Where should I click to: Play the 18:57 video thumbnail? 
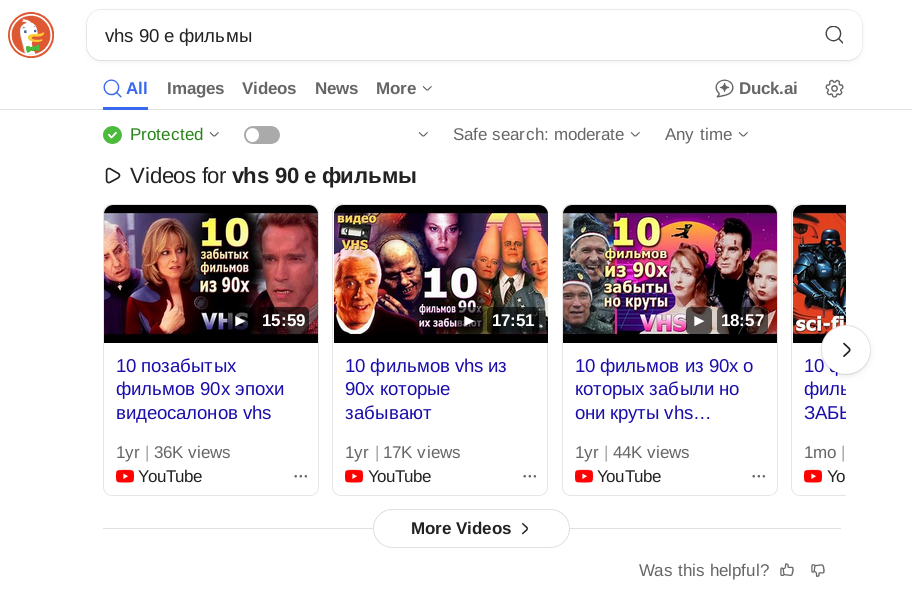670,274
